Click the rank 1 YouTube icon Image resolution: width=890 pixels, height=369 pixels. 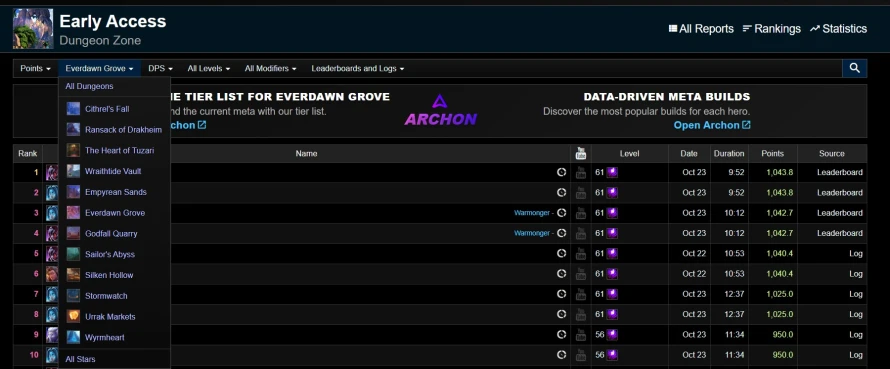point(581,173)
